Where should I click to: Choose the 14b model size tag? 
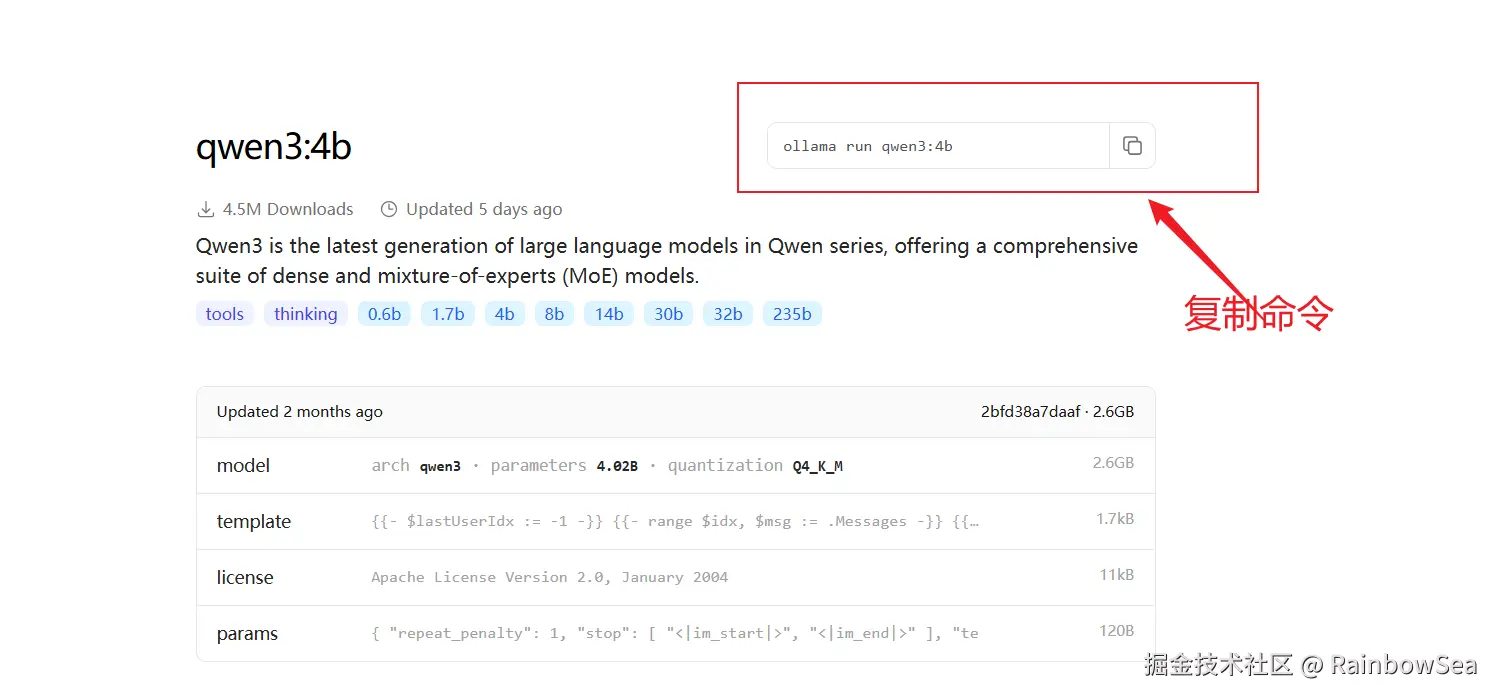[x=609, y=314]
